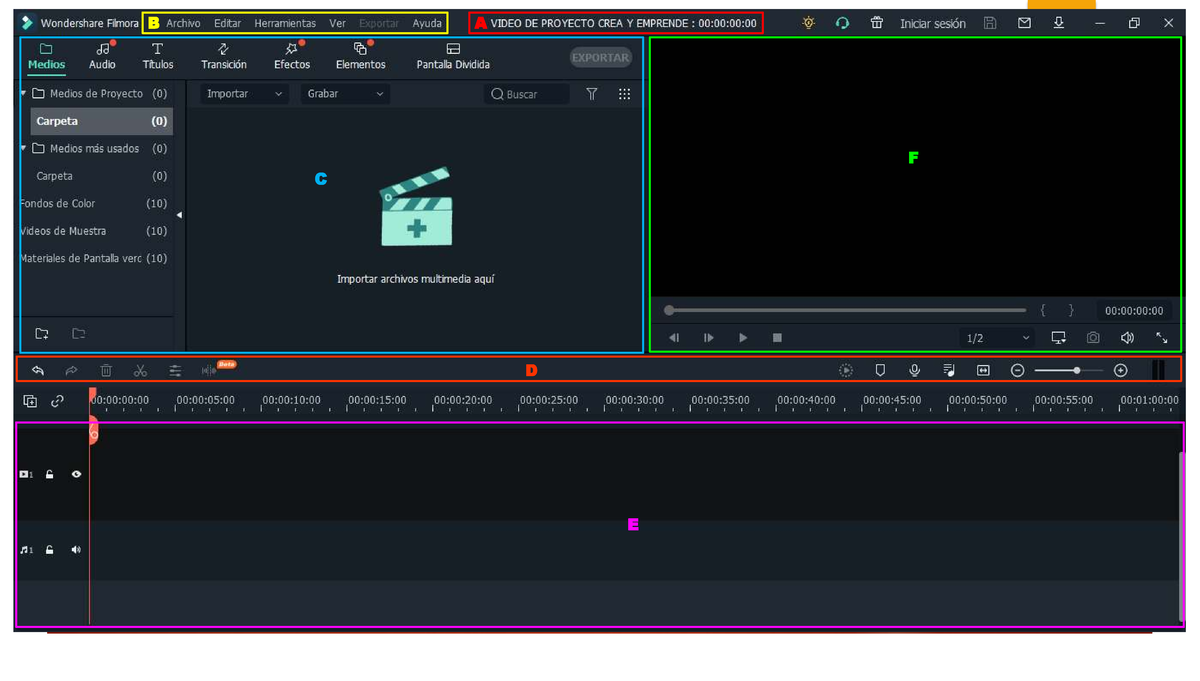The image size is (1200, 681).
Task: Zoom out the timeline with minus icon
Action: pos(1017,371)
